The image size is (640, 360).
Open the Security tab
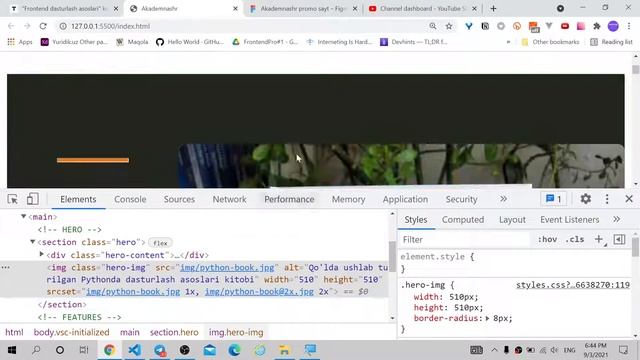[461, 199]
